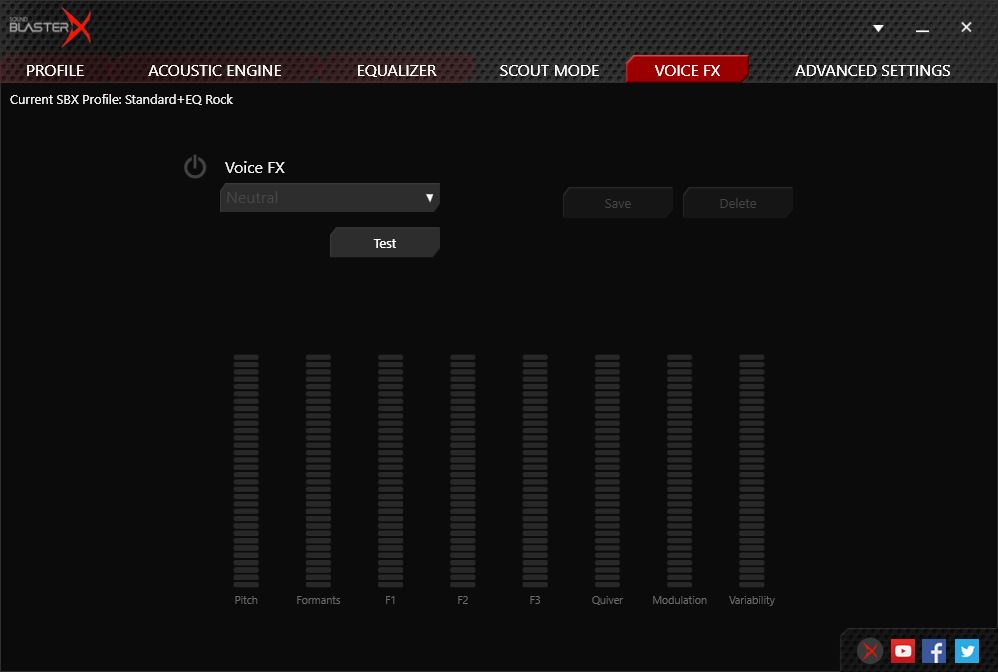Open the Twitter link icon

966,651
